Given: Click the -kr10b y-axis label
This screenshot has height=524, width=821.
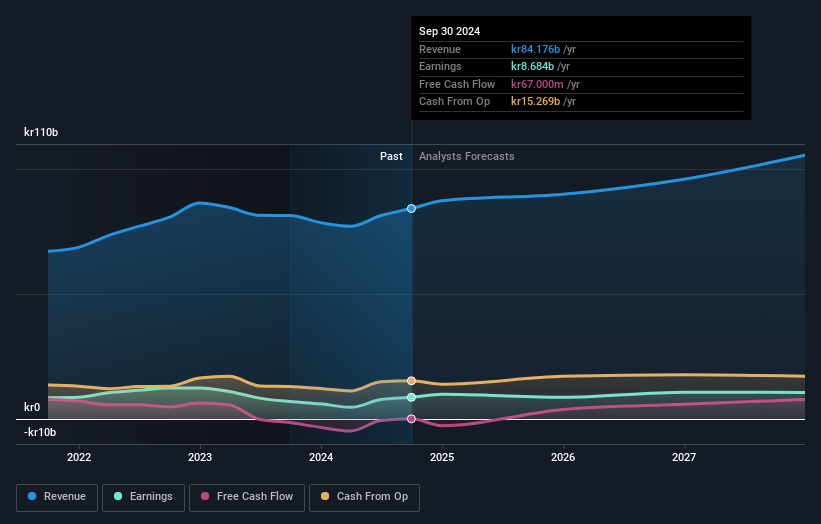Looking at the screenshot, I should coord(40,432).
